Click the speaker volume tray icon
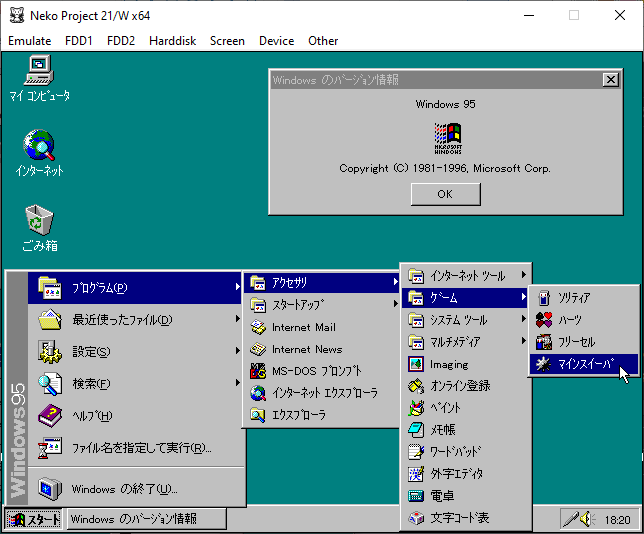644x534 pixels. pyautogui.click(x=588, y=520)
